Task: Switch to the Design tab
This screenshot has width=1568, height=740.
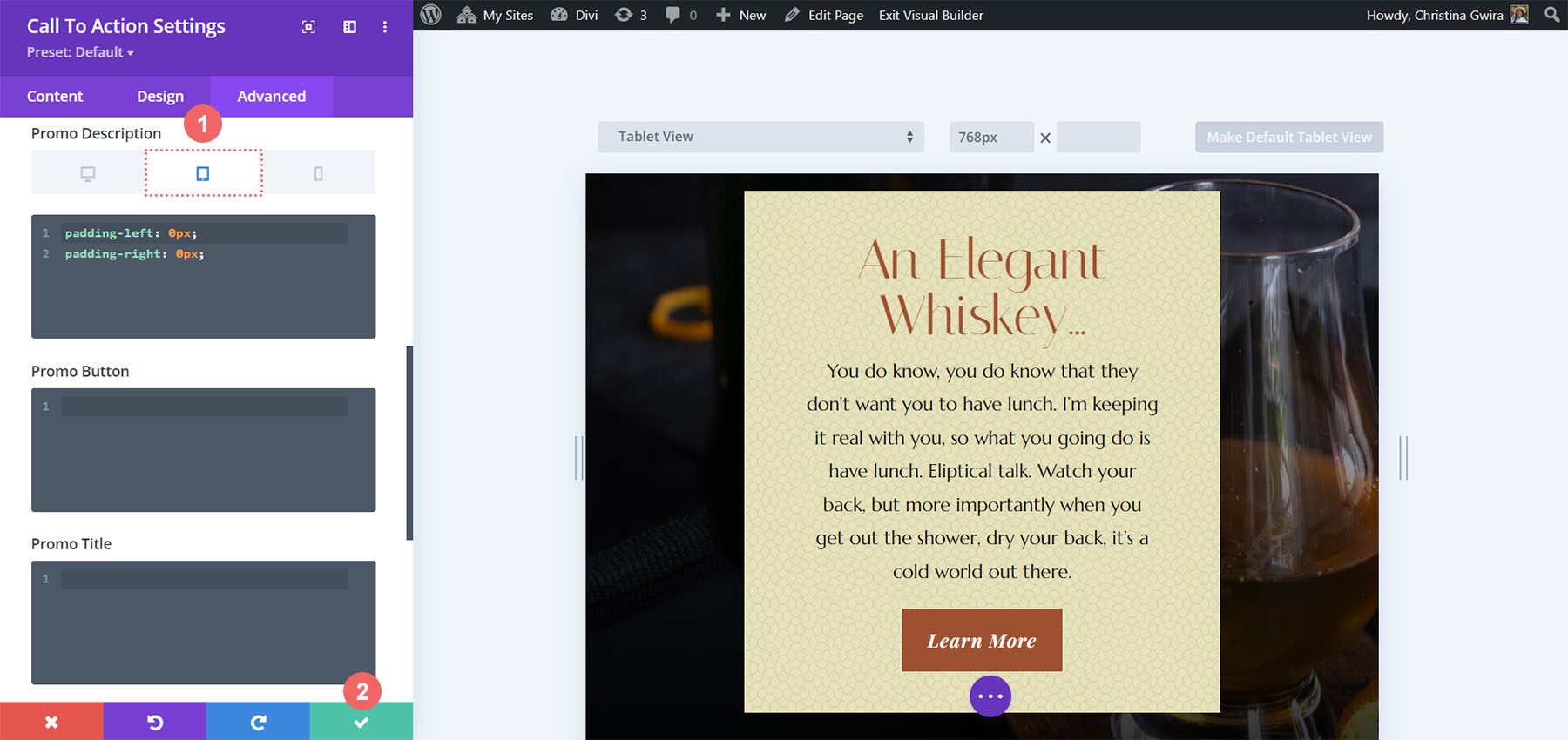Action: (160, 96)
